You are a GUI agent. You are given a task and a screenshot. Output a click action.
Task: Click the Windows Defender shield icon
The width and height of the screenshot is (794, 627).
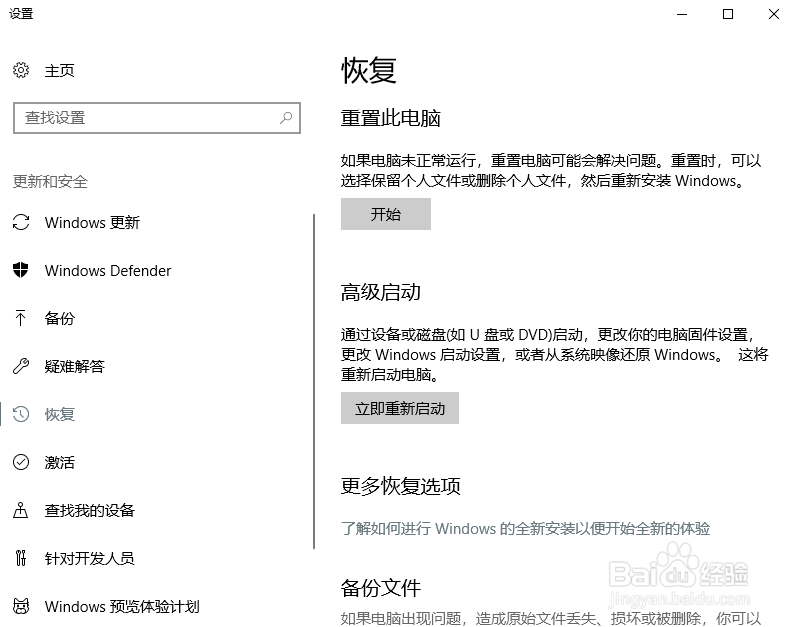tap(21, 270)
